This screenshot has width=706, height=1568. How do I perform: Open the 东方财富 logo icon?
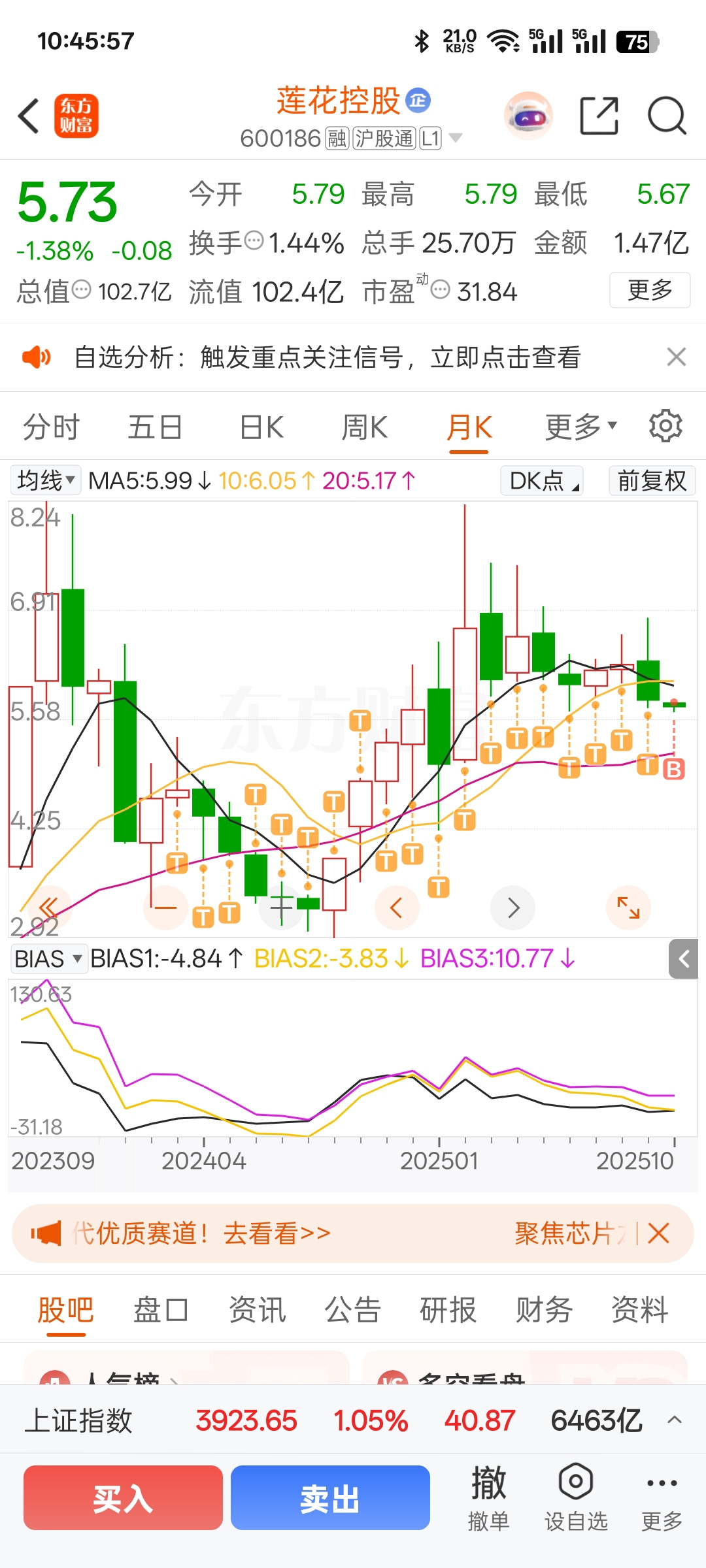76,116
